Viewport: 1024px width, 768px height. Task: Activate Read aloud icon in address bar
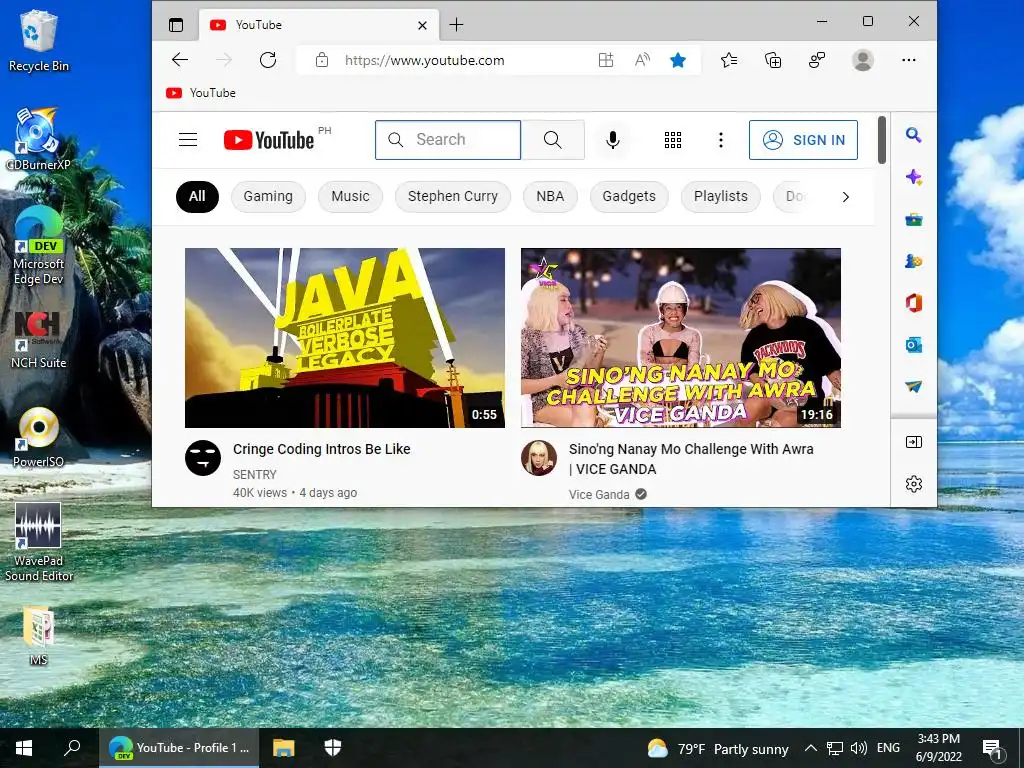[642, 60]
